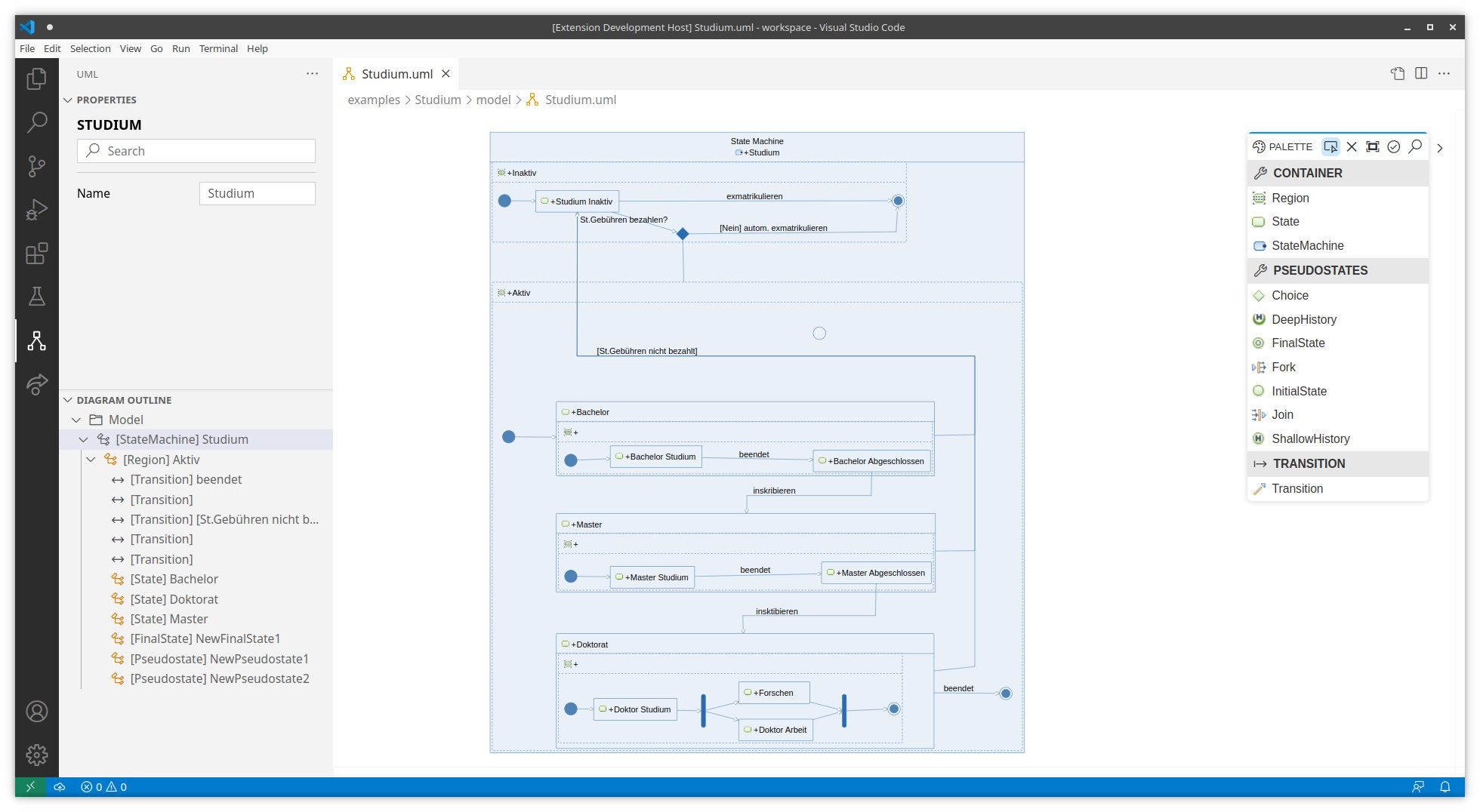Select the Bachelor Studium state in diagram
The height and width of the screenshot is (812, 1480).
(x=655, y=457)
